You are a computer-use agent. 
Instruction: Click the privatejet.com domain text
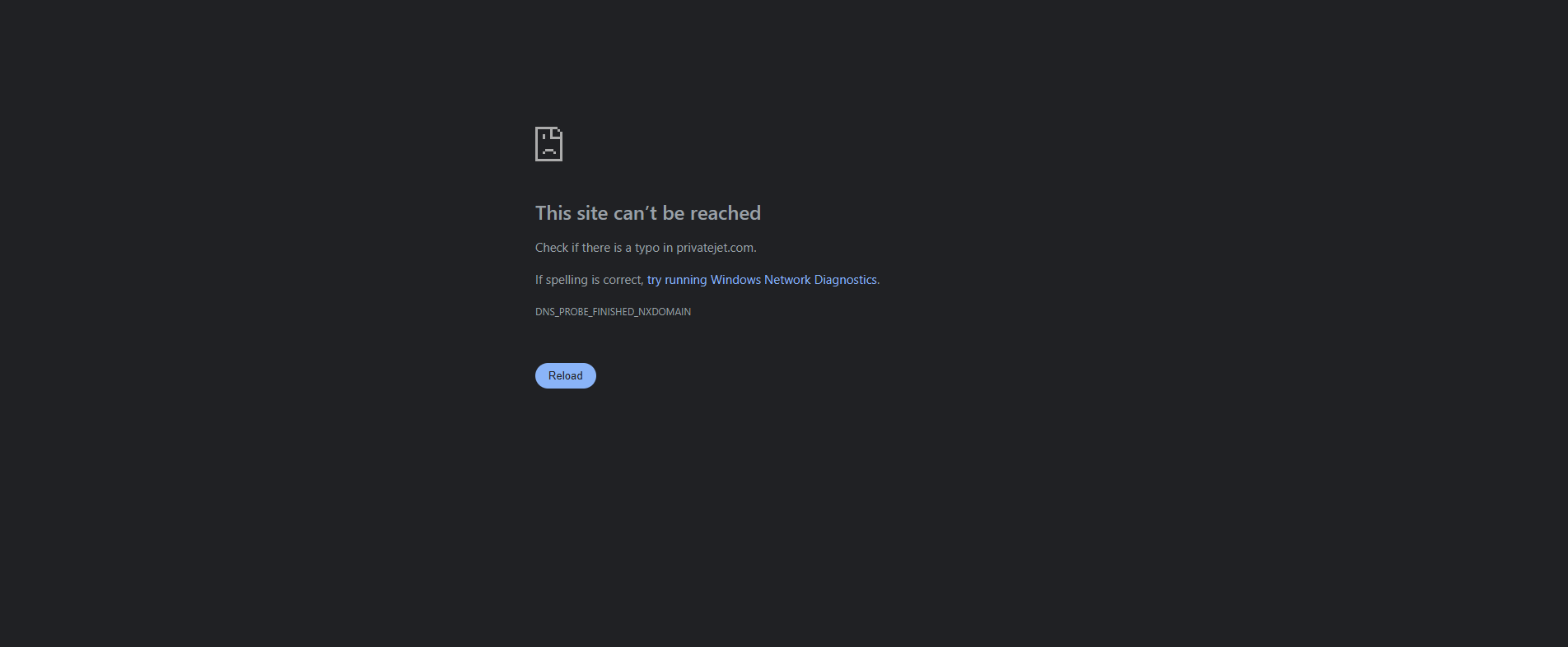coord(715,248)
